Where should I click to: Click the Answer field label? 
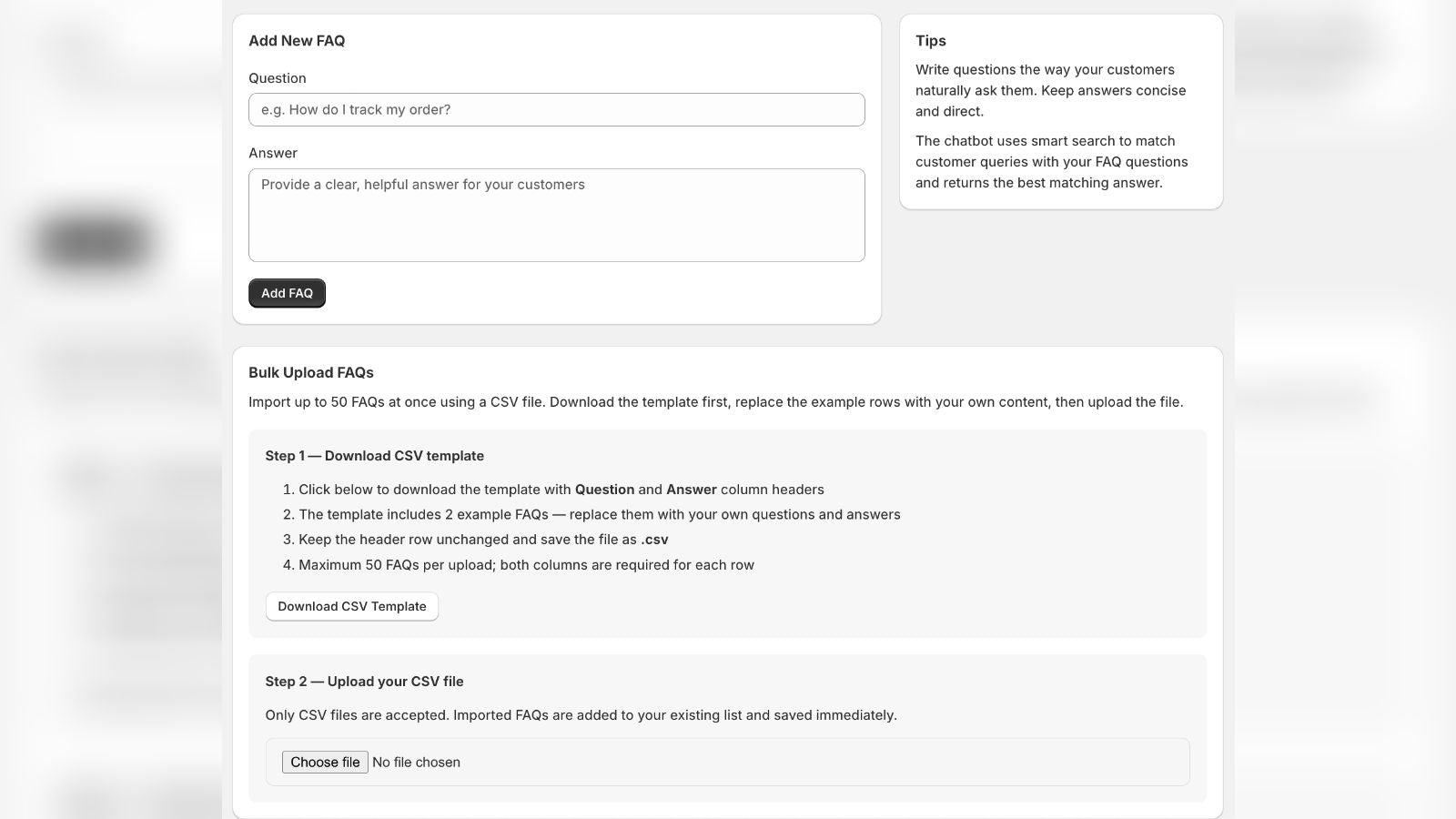tap(273, 153)
